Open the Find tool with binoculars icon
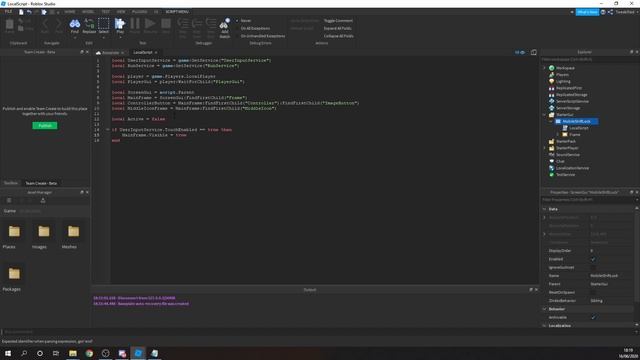Screen dimensions: 640x360 pos(75,26)
